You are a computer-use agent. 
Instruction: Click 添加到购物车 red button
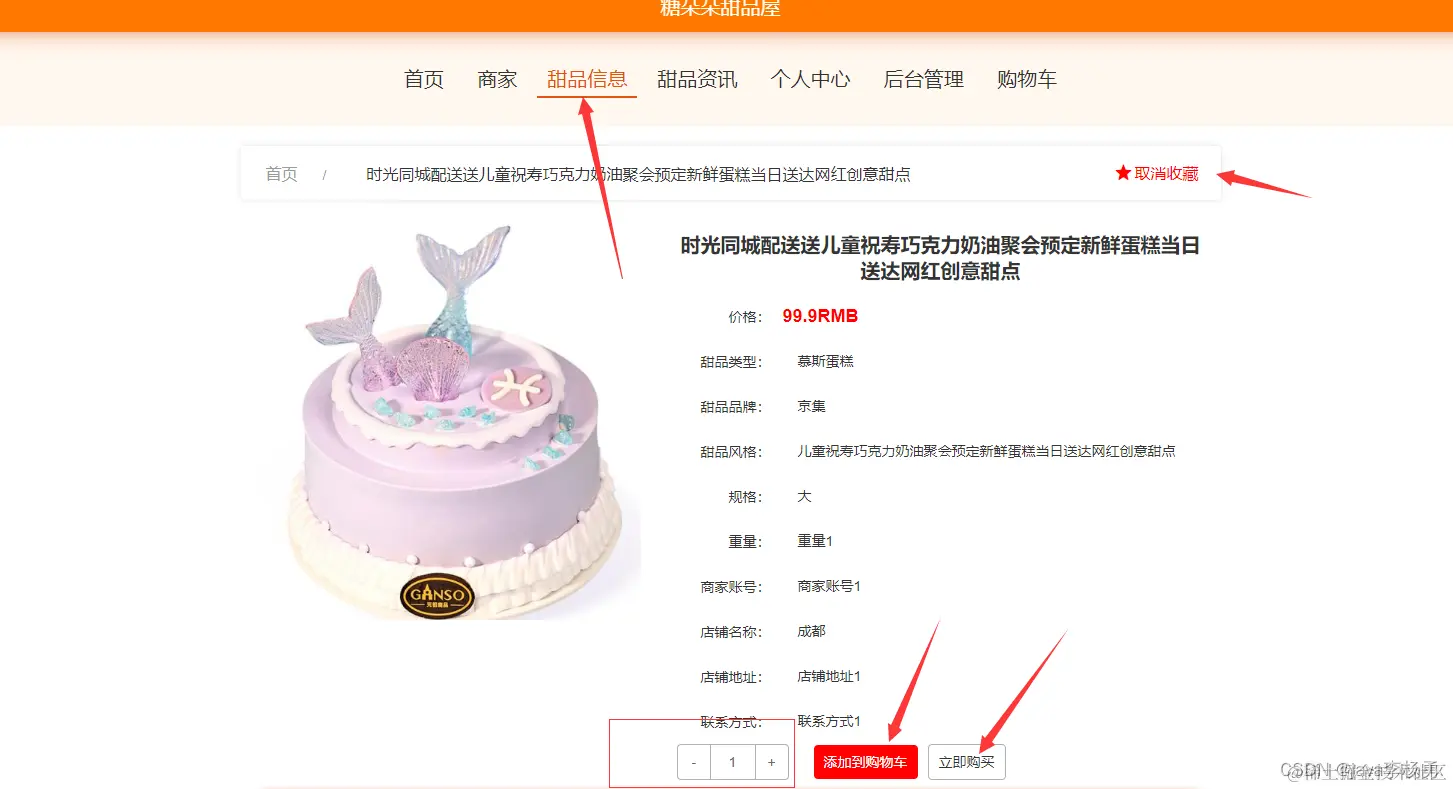865,762
